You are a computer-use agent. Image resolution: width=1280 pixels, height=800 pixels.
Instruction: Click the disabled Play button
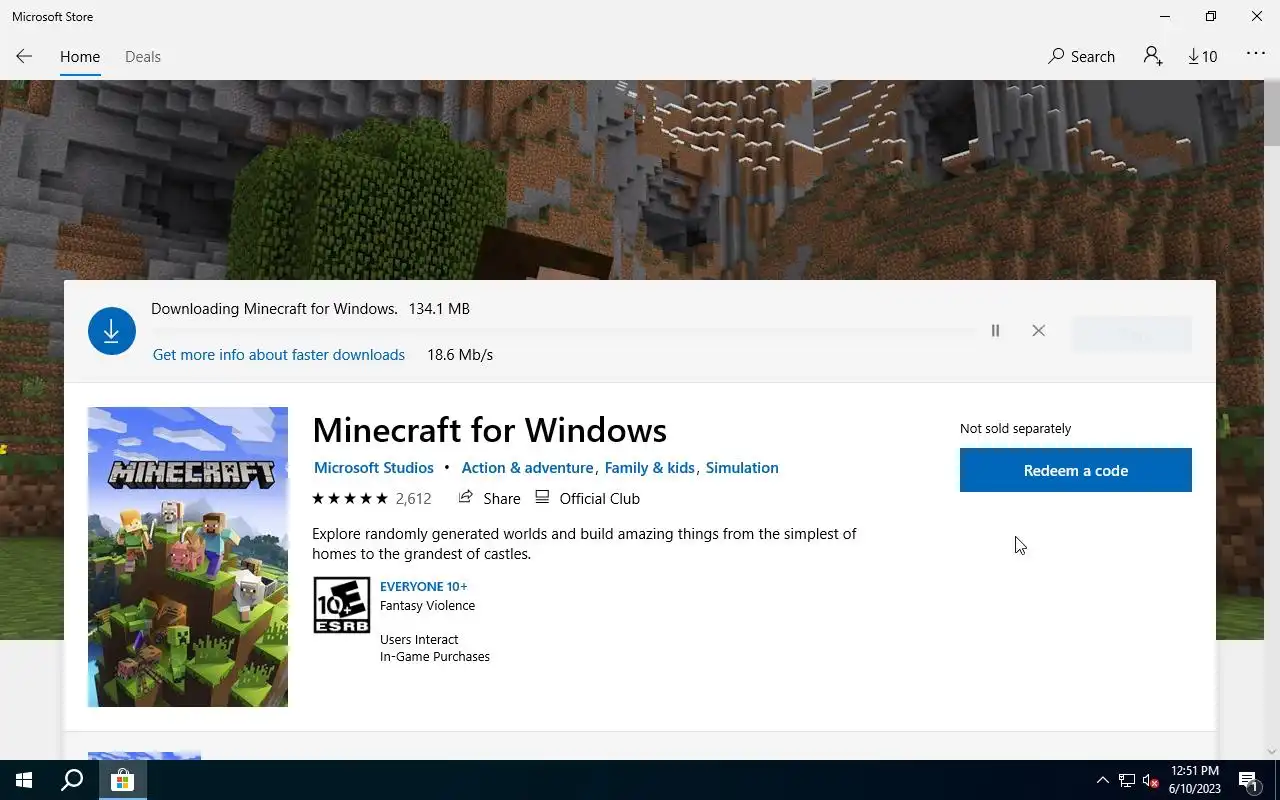1132,335
